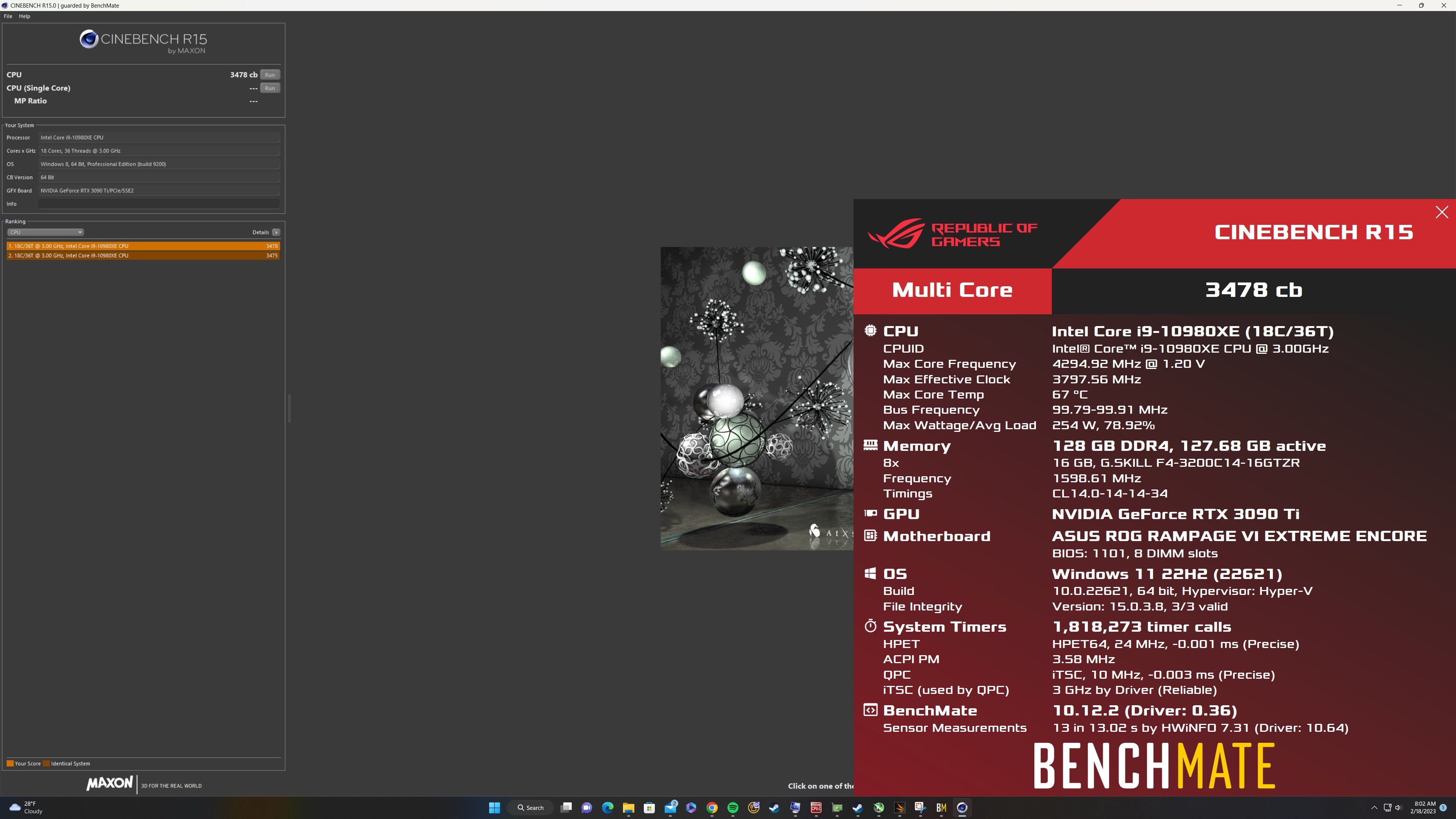Launch Microsoft Edge from taskbar
The width and height of the screenshot is (1456, 819).
click(x=607, y=807)
